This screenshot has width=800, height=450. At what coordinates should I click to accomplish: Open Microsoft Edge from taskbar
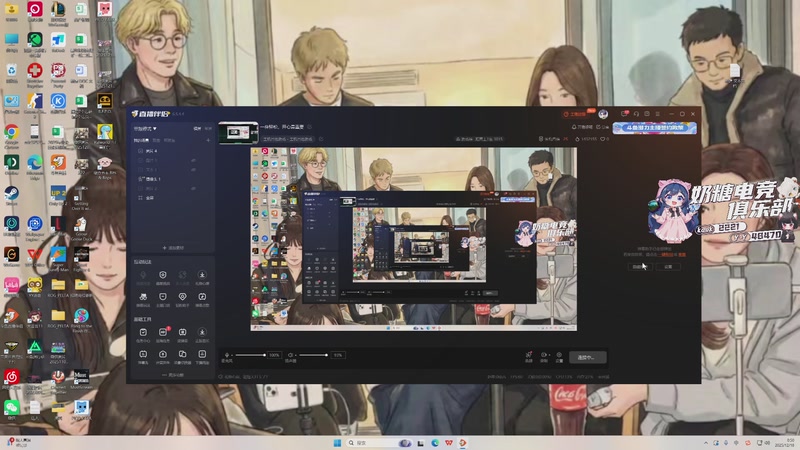click(x=435, y=443)
